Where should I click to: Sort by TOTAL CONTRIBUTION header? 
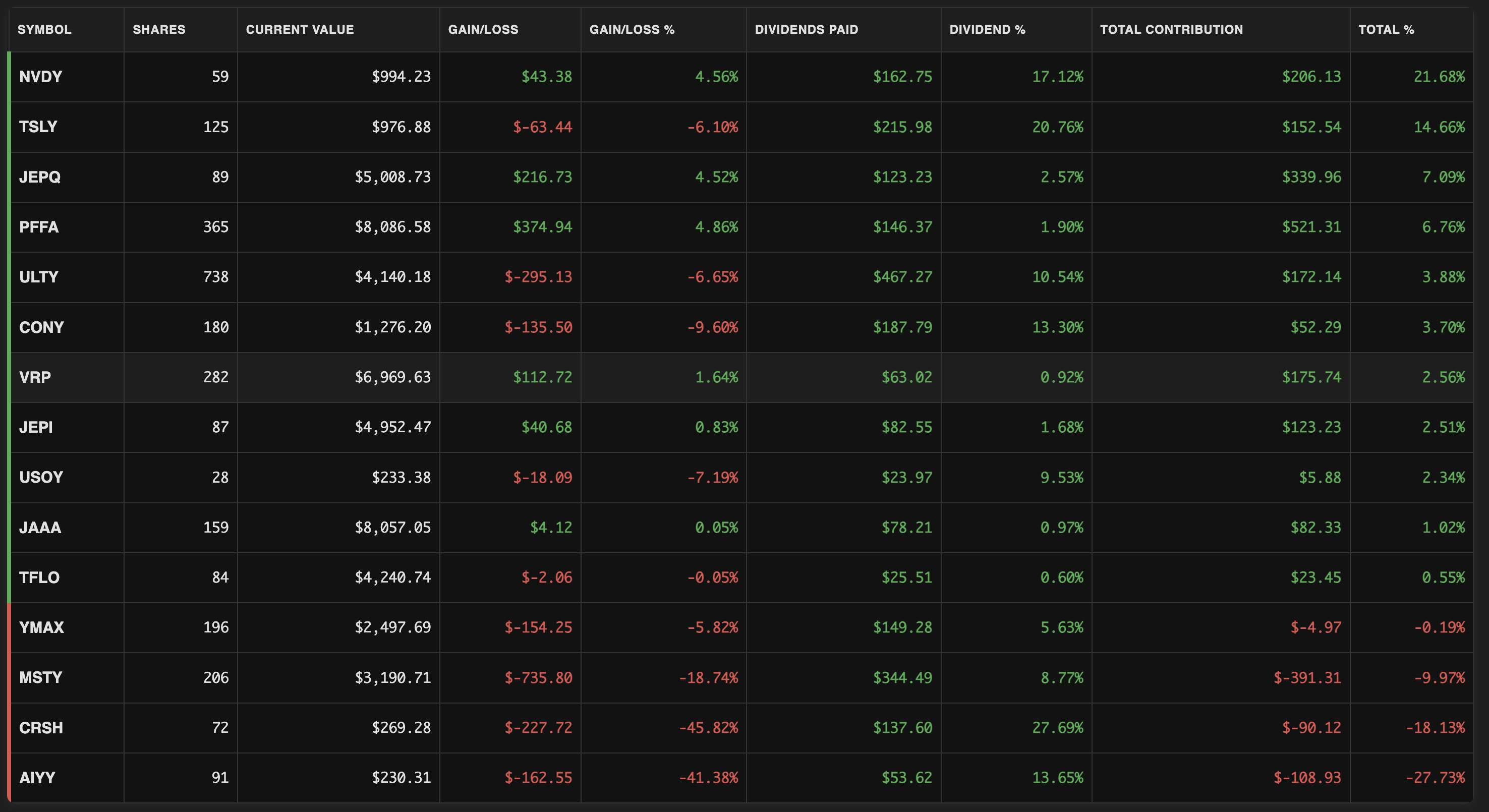[1171, 29]
